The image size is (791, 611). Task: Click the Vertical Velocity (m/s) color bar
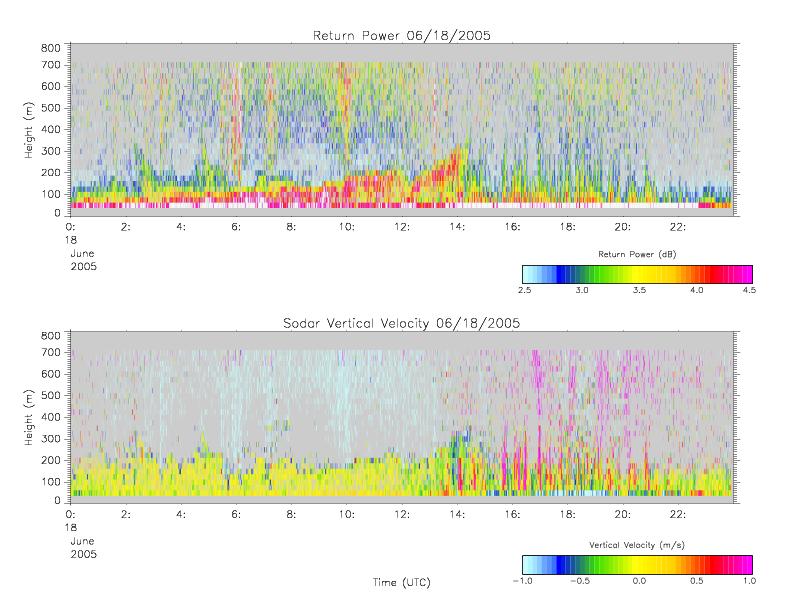[637, 565]
